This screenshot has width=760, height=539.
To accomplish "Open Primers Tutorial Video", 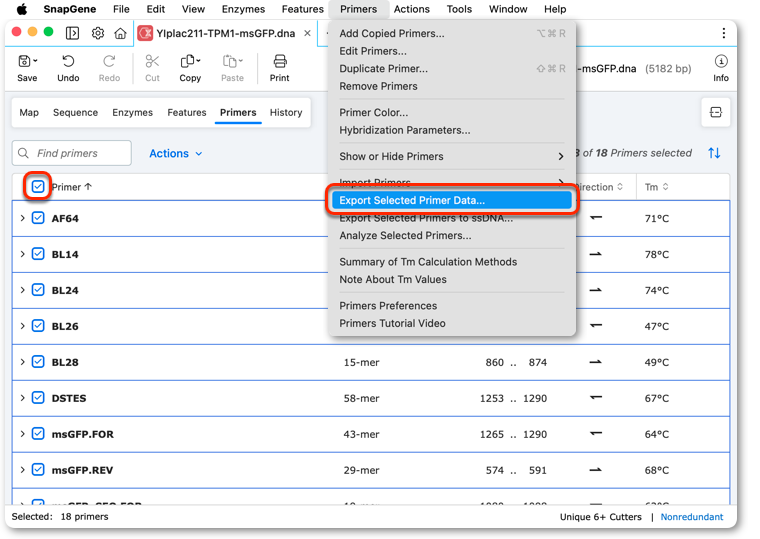I will coord(452,323).
